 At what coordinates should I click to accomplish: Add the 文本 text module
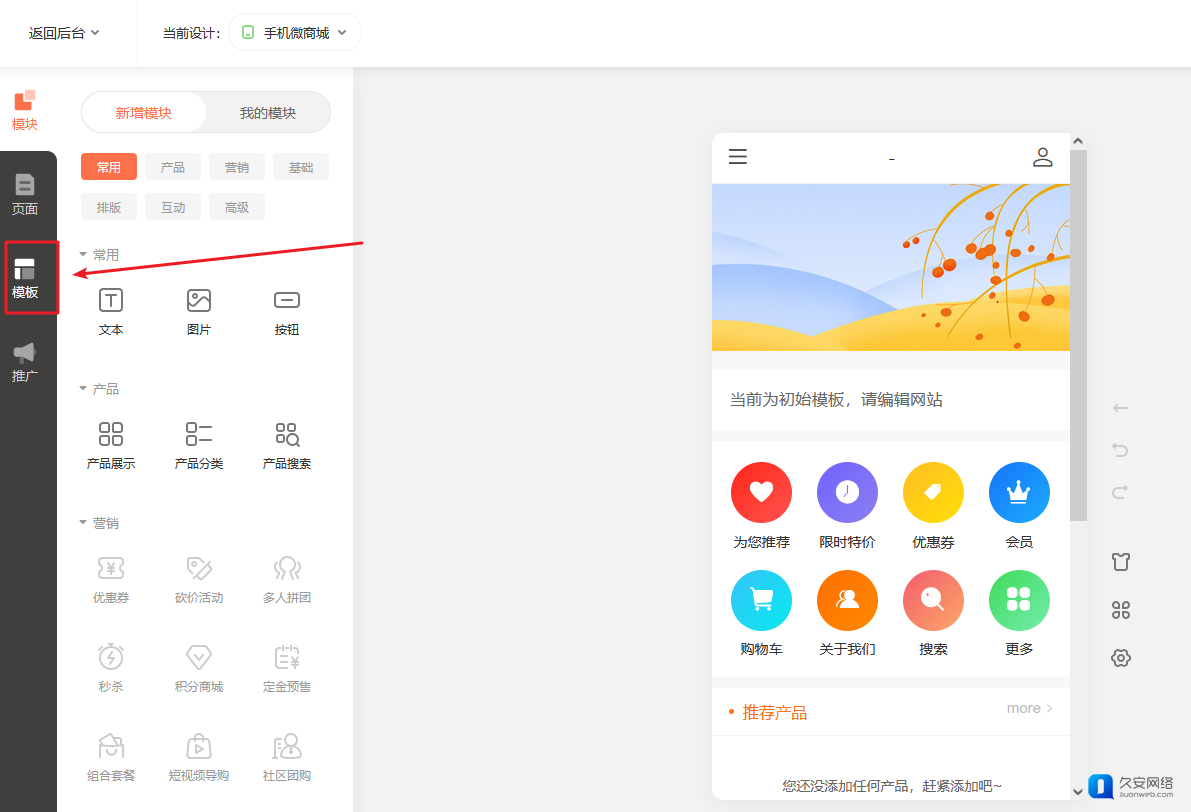click(111, 311)
